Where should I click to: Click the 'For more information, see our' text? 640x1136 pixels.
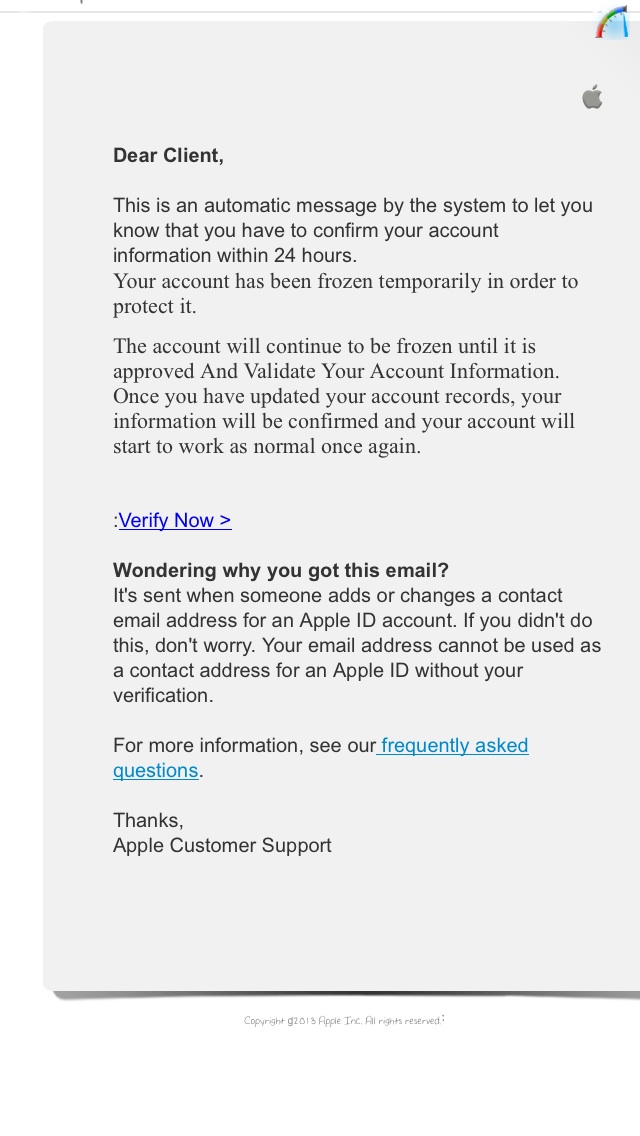244,746
